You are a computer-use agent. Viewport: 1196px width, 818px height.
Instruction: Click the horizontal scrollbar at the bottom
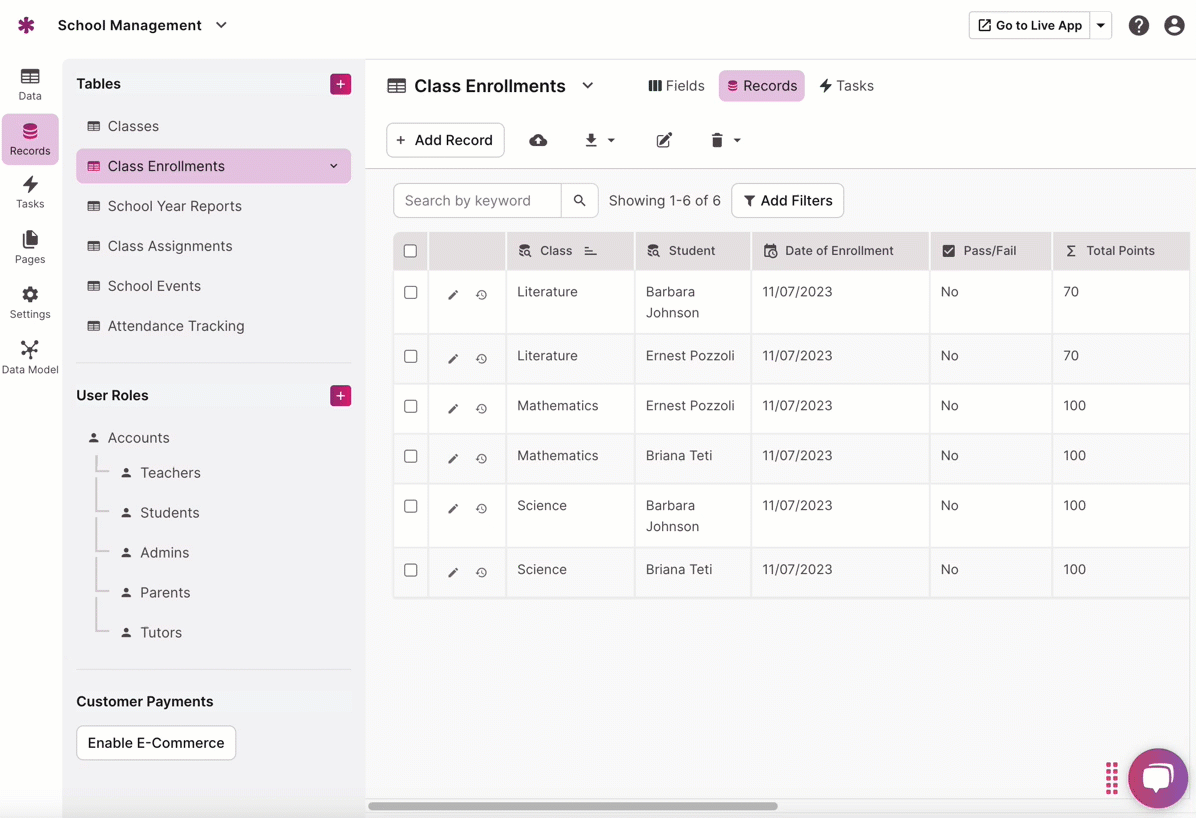572,806
